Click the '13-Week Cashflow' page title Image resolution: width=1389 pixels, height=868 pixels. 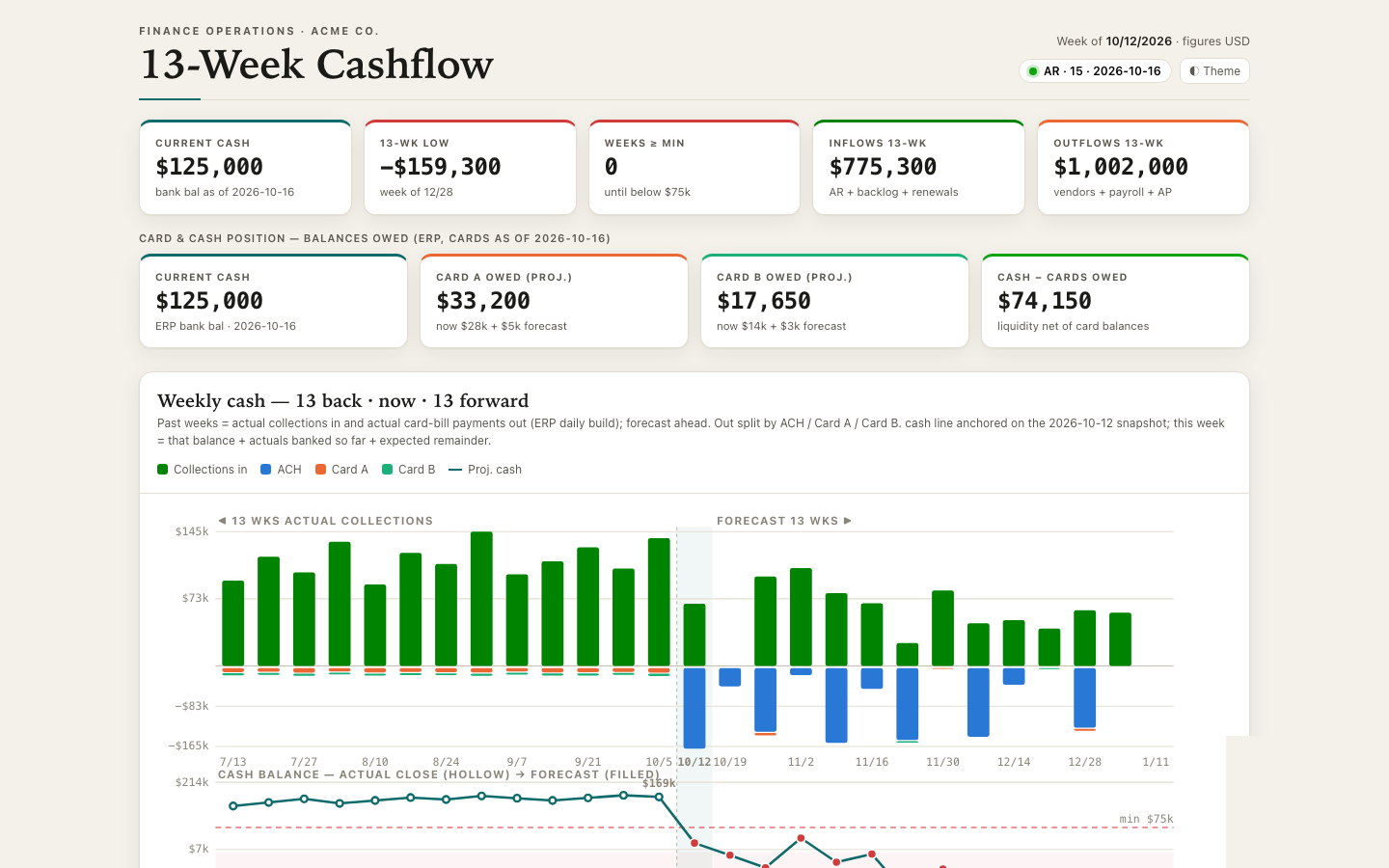[316, 65]
